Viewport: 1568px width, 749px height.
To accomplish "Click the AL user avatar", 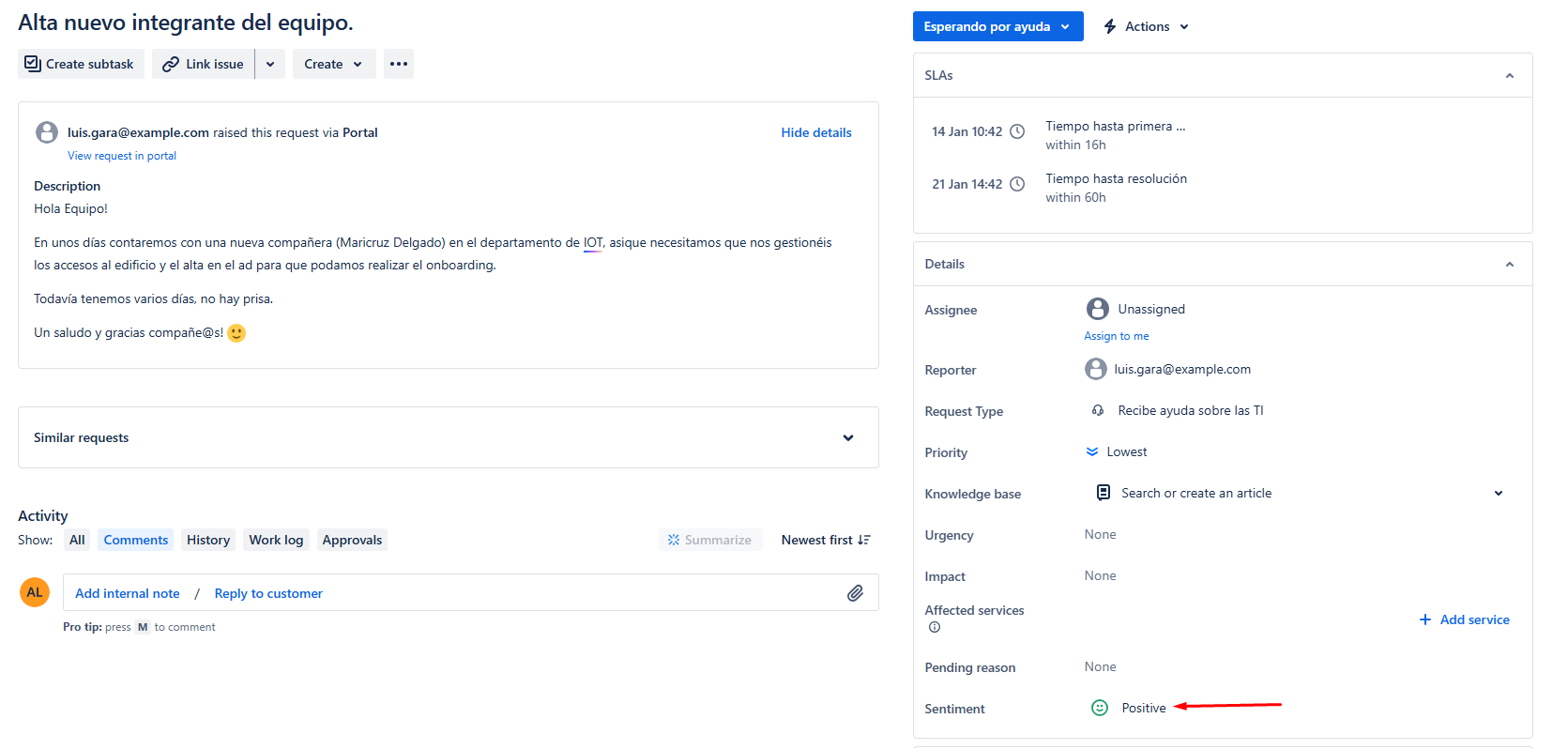I will pos(35,592).
